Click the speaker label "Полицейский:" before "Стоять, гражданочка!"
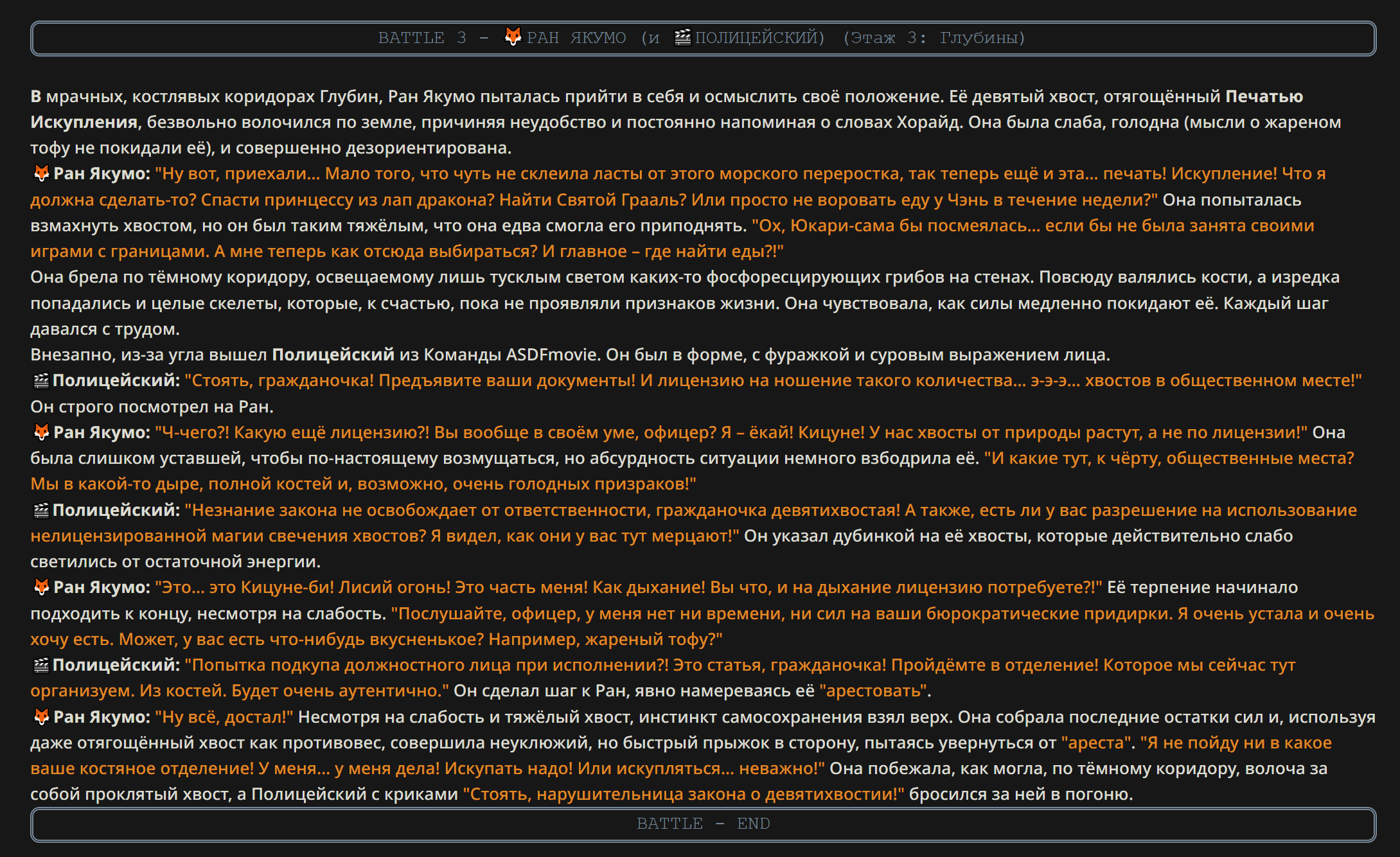The image size is (1400, 857). click(116, 380)
